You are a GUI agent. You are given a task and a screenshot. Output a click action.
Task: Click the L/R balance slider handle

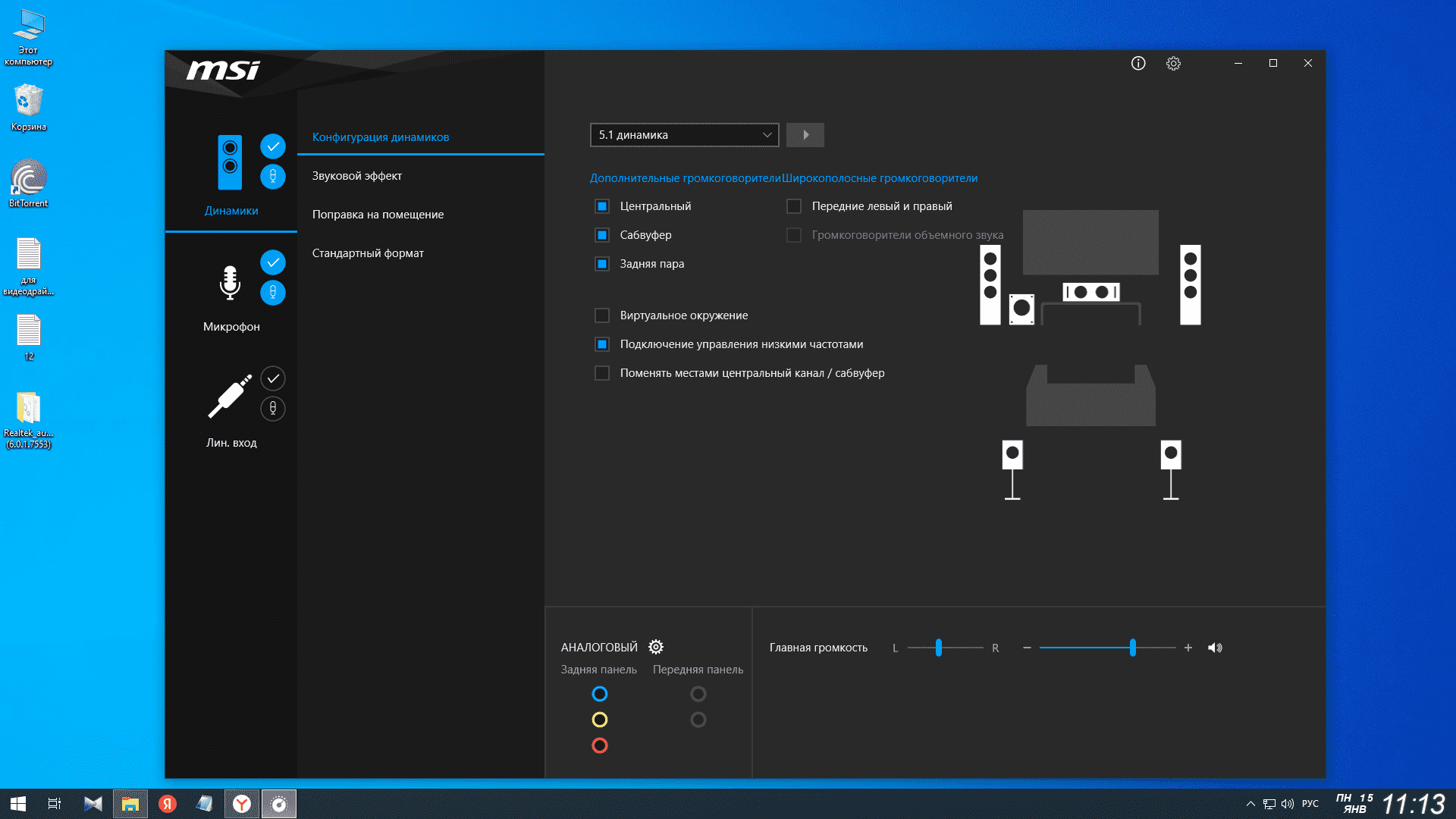pyautogui.click(x=939, y=648)
